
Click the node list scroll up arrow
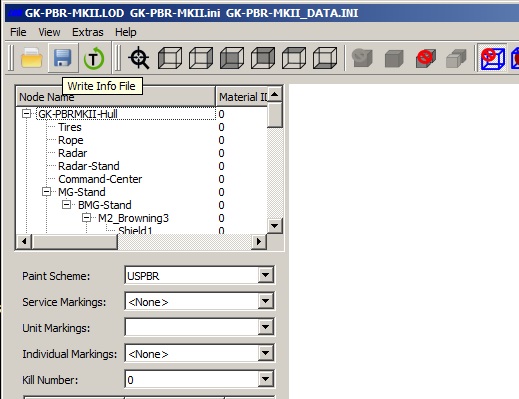(275, 94)
